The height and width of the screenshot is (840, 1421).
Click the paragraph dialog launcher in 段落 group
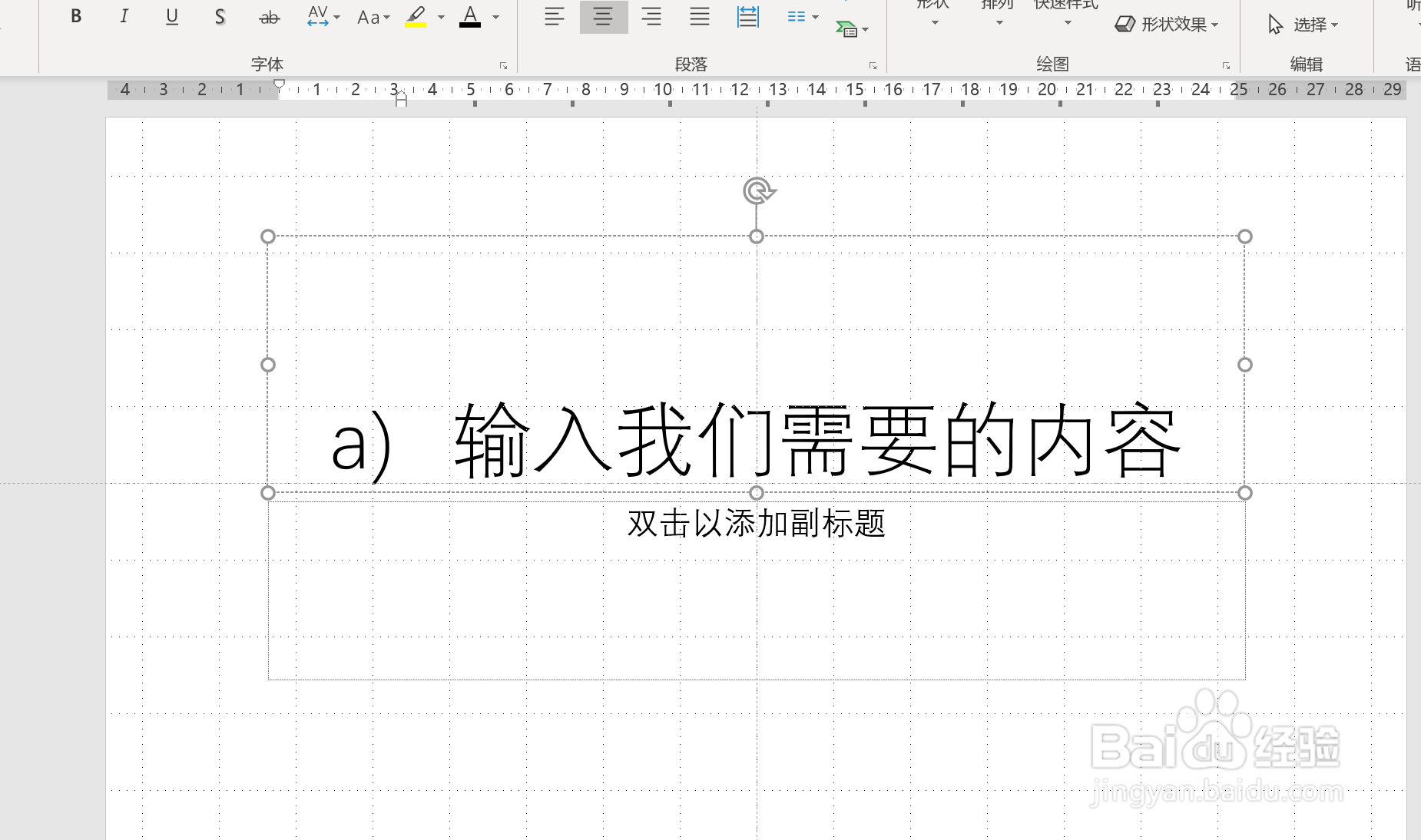pyautogui.click(x=873, y=65)
